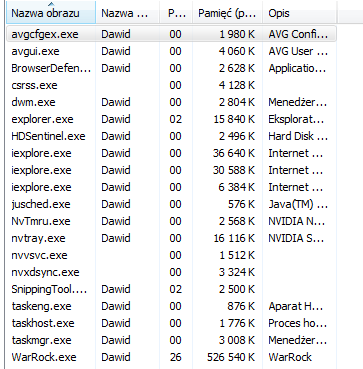The image size is (363, 369).
Task: Click the WarRock description cell
Action: [290, 357]
